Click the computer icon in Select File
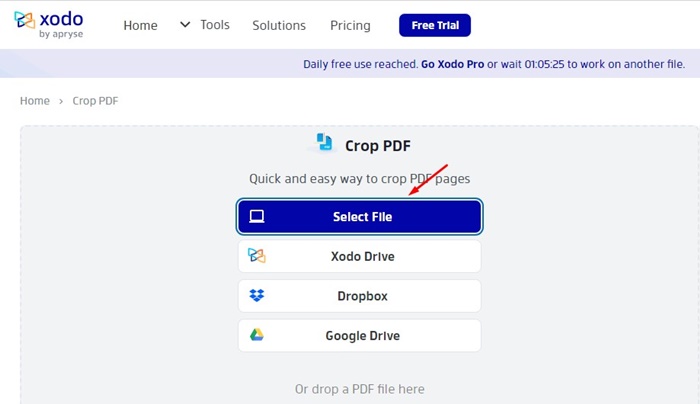This screenshot has width=700, height=404. coord(257,217)
